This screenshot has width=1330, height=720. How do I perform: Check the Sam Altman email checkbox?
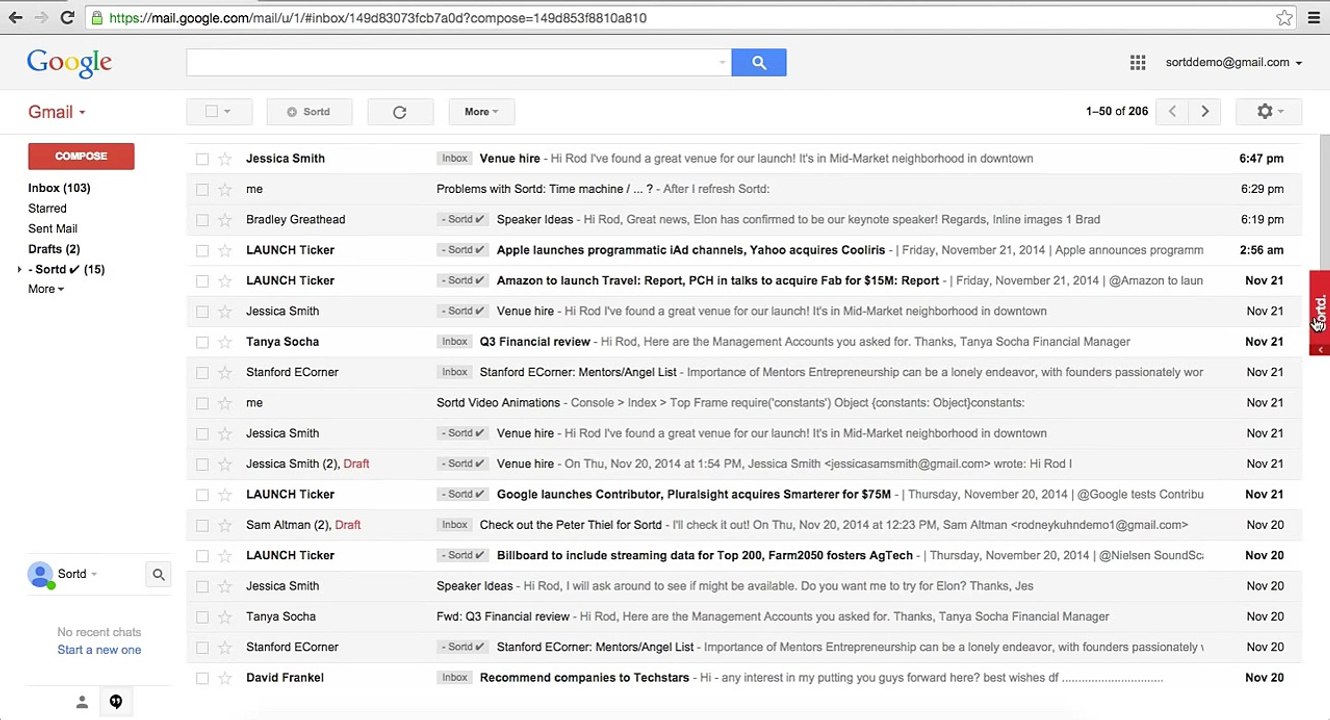click(x=202, y=525)
